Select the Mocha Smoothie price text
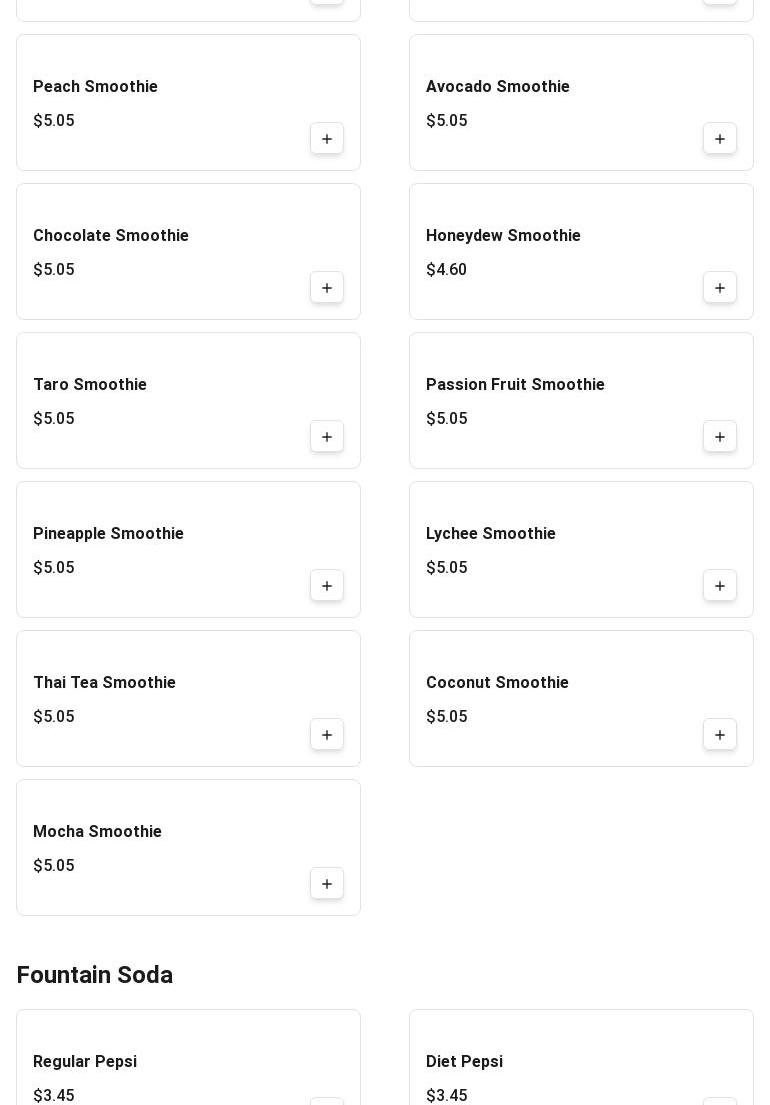 pyautogui.click(x=54, y=866)
